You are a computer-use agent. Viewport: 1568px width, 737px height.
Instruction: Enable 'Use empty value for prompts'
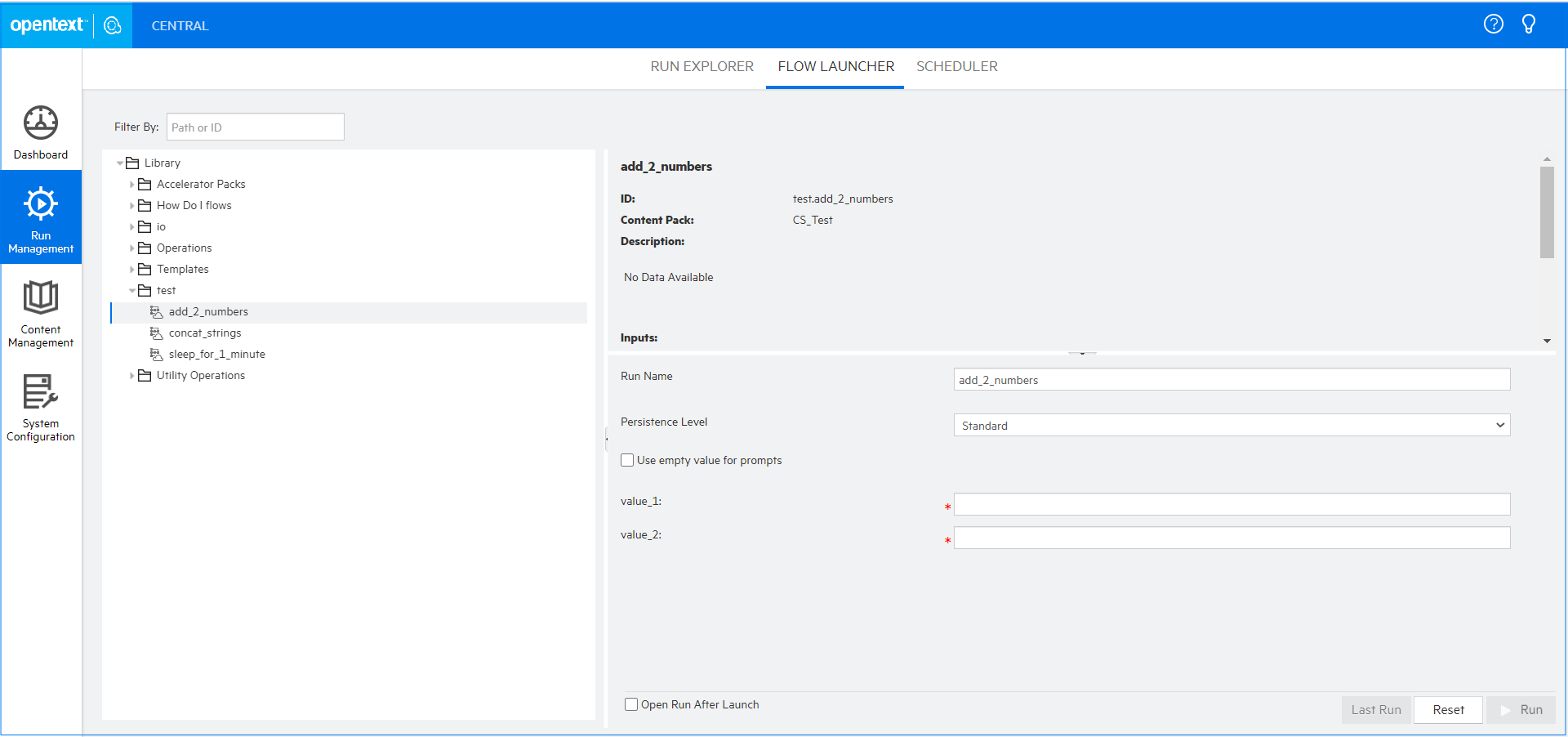click(x=627, y=460)
